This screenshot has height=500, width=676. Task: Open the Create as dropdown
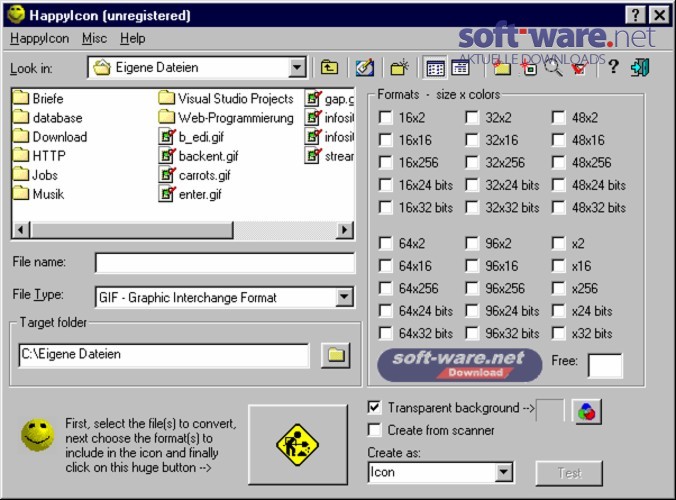(x=503, y=472)
